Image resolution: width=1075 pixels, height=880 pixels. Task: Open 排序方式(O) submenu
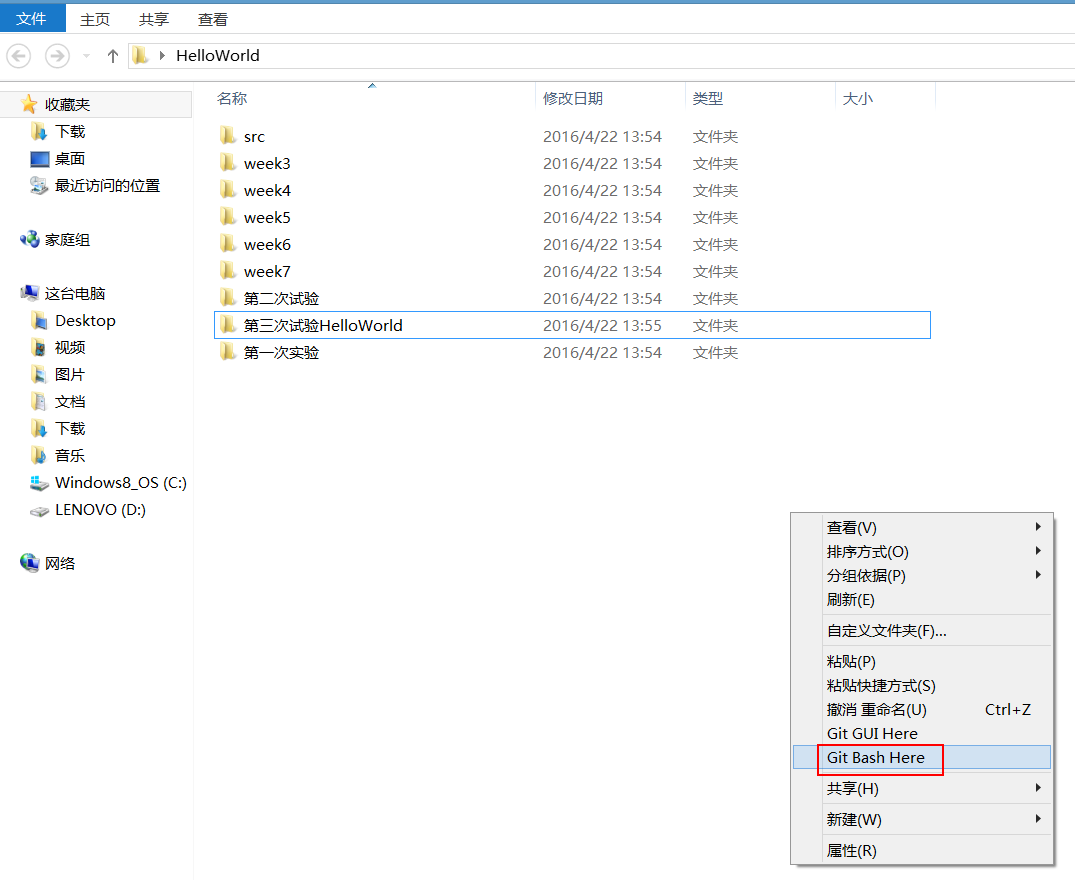pos(923,551)
